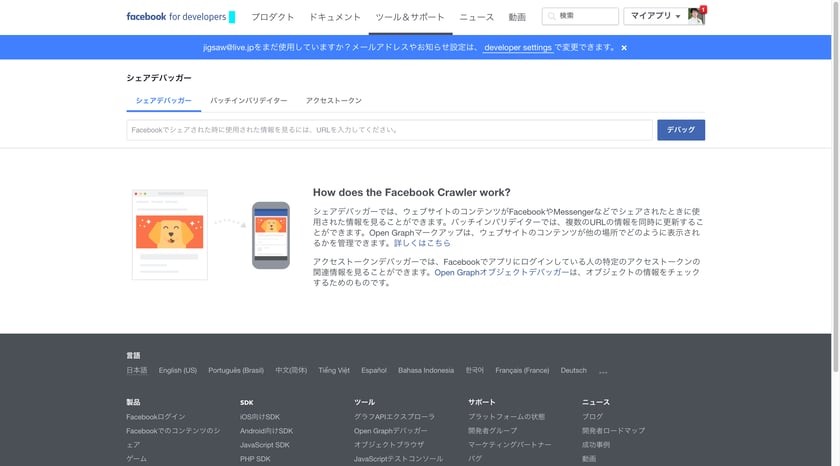Open JavaScript SDK footer link
Image resolution: width=840 pixels, height=466 pixels.
265,445
